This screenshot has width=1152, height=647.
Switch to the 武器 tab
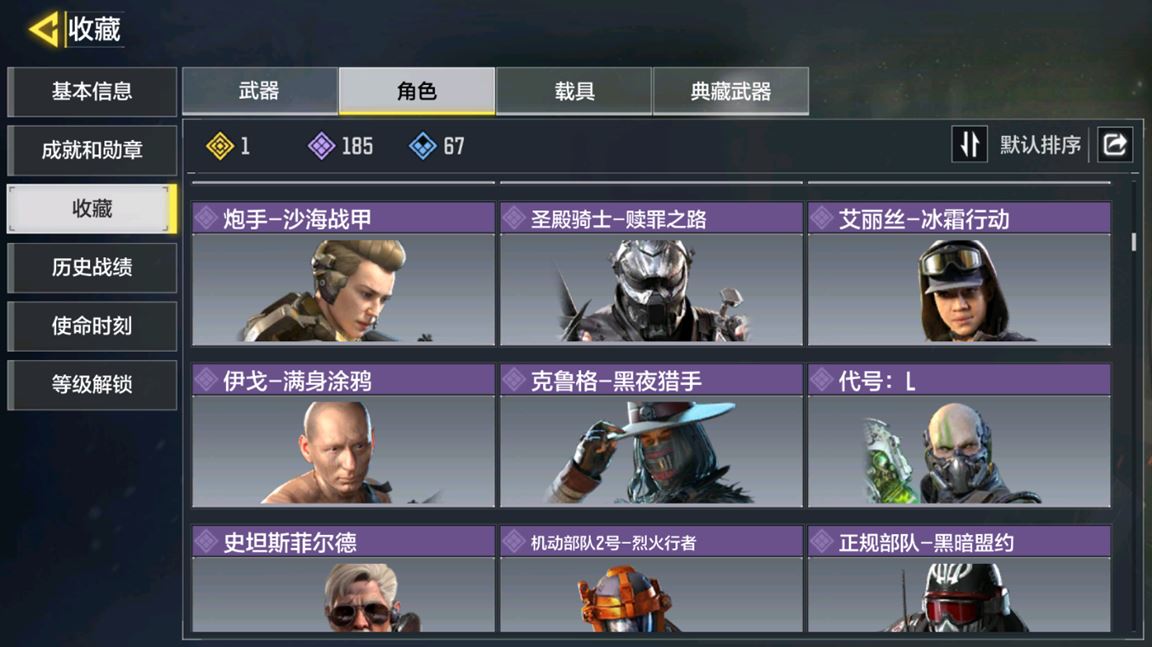click(259, 91)
